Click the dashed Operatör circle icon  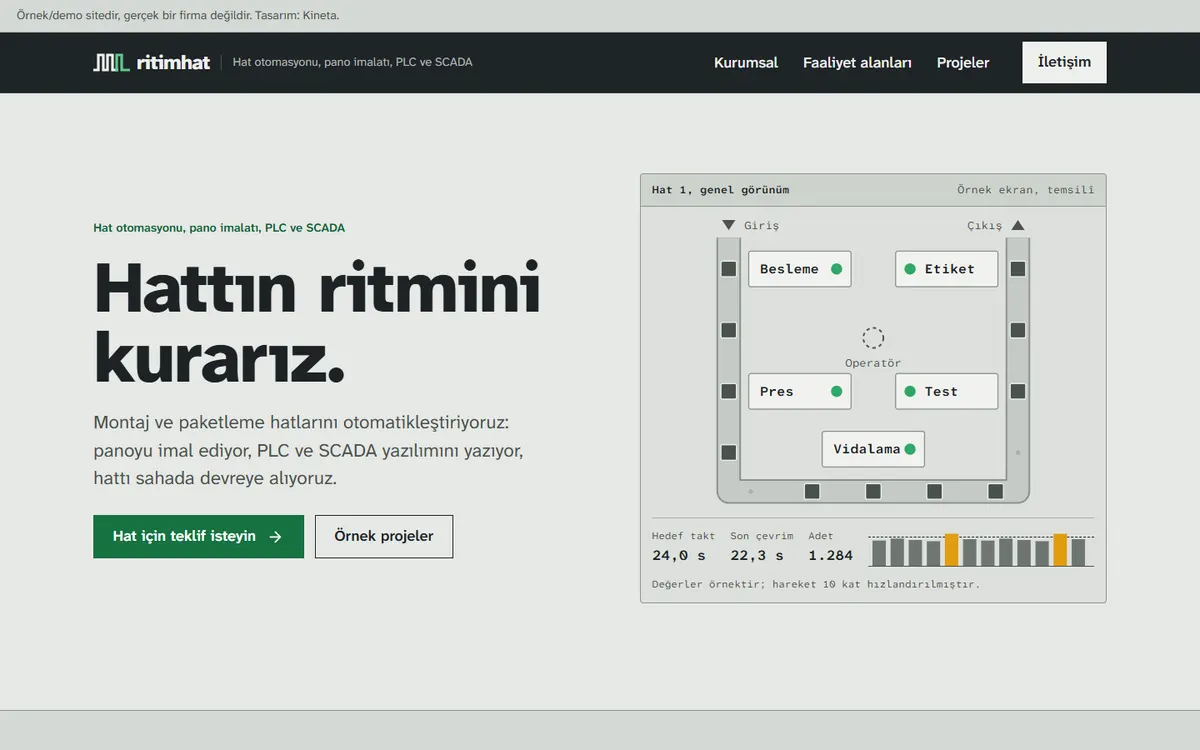873,338
